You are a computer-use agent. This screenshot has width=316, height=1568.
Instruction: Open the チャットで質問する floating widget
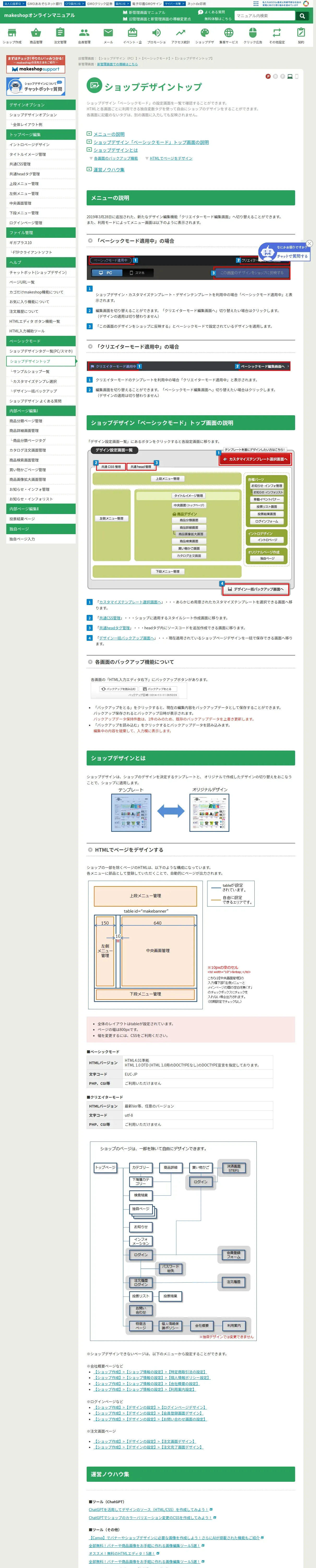pos(284,252)
